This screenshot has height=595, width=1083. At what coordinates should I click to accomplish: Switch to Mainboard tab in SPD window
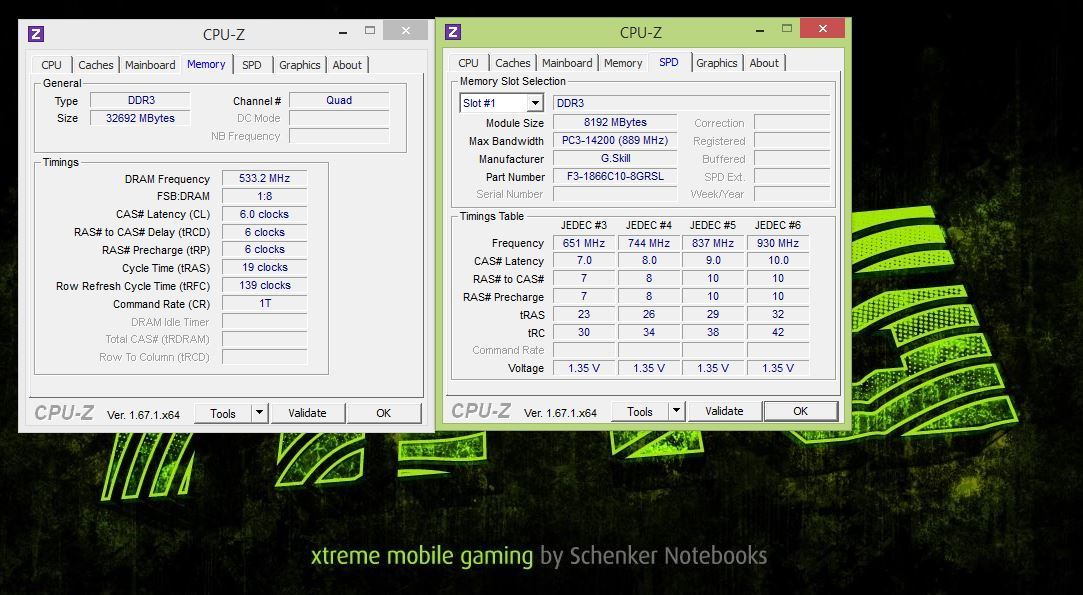tap(567, 63)
